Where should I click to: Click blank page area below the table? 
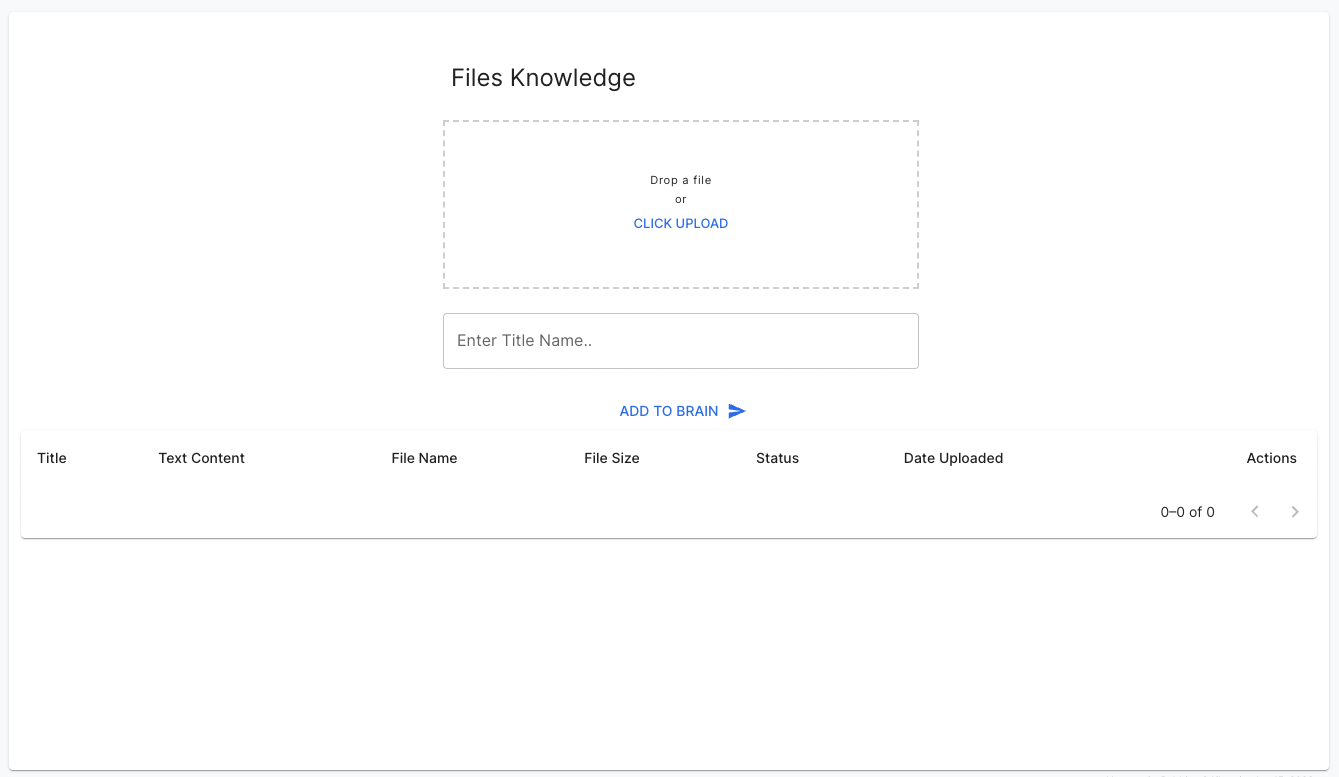668,650
